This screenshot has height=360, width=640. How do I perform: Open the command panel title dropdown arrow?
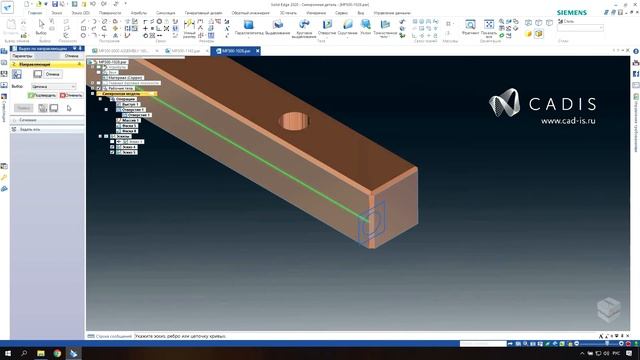click(x=75, y=49)
